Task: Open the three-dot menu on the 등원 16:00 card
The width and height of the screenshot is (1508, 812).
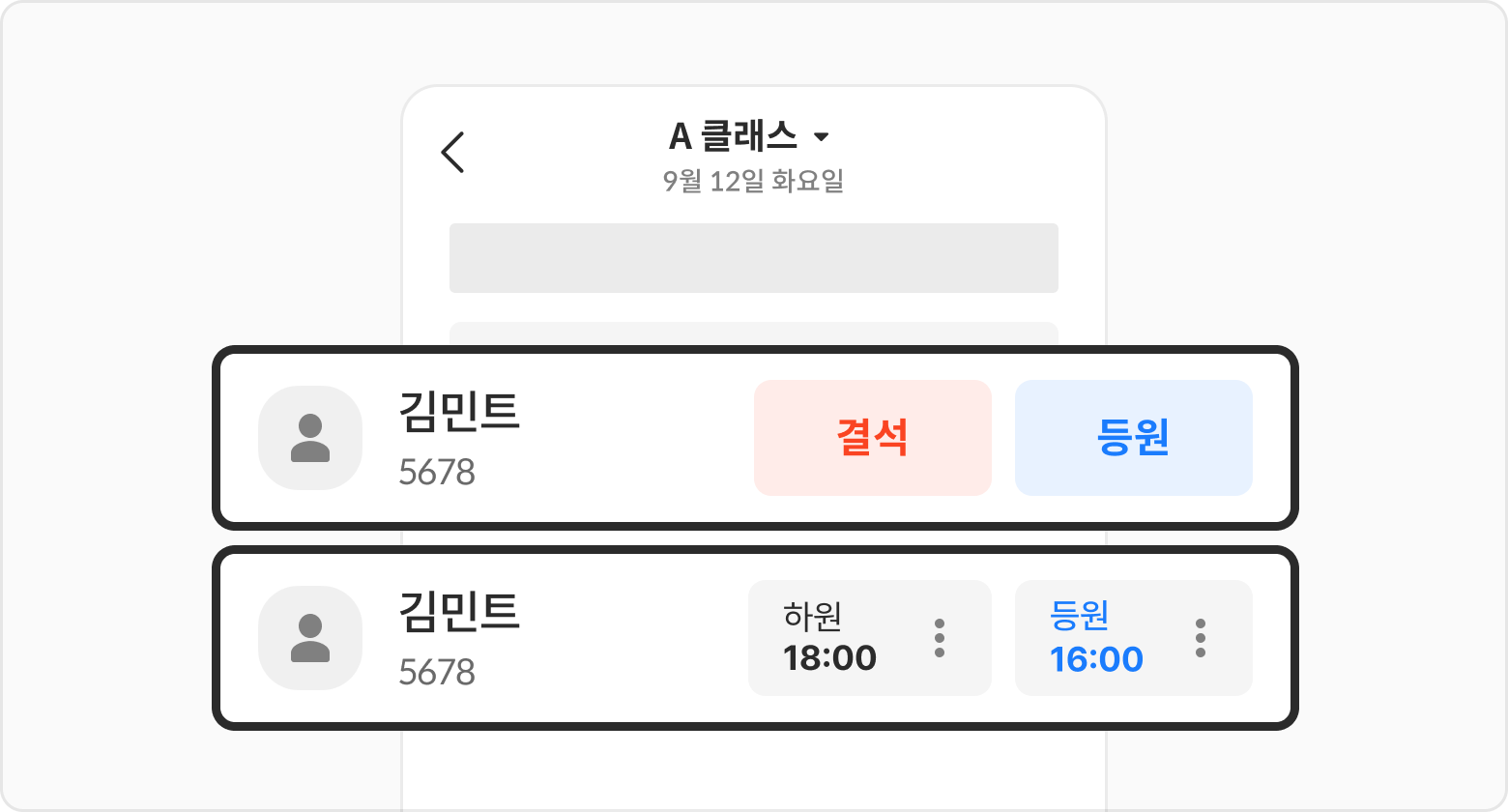Action: [x=1200, y=638]
